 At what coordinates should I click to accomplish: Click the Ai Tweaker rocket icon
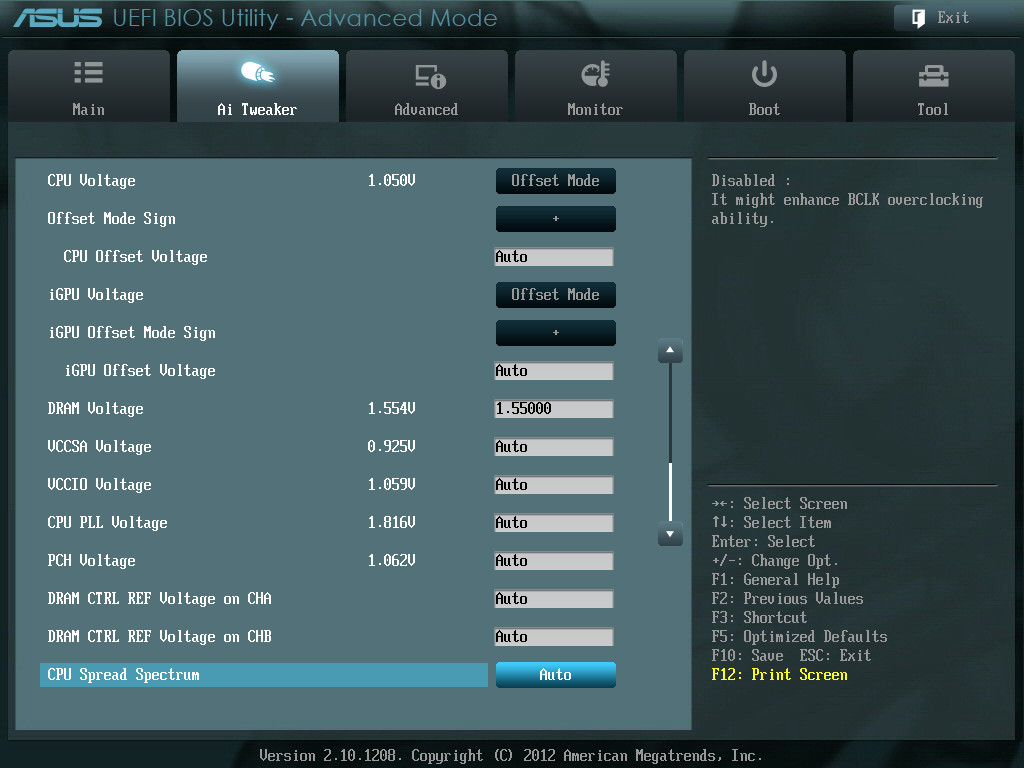(257, 72)
